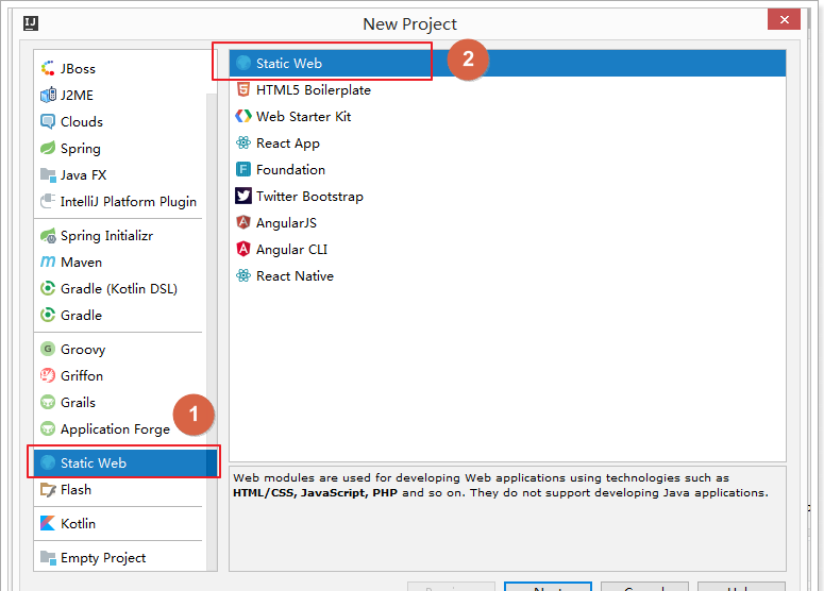Choose the Maven 'm' icon
Viewport: 824px width, 591px height.
(48, 262)
